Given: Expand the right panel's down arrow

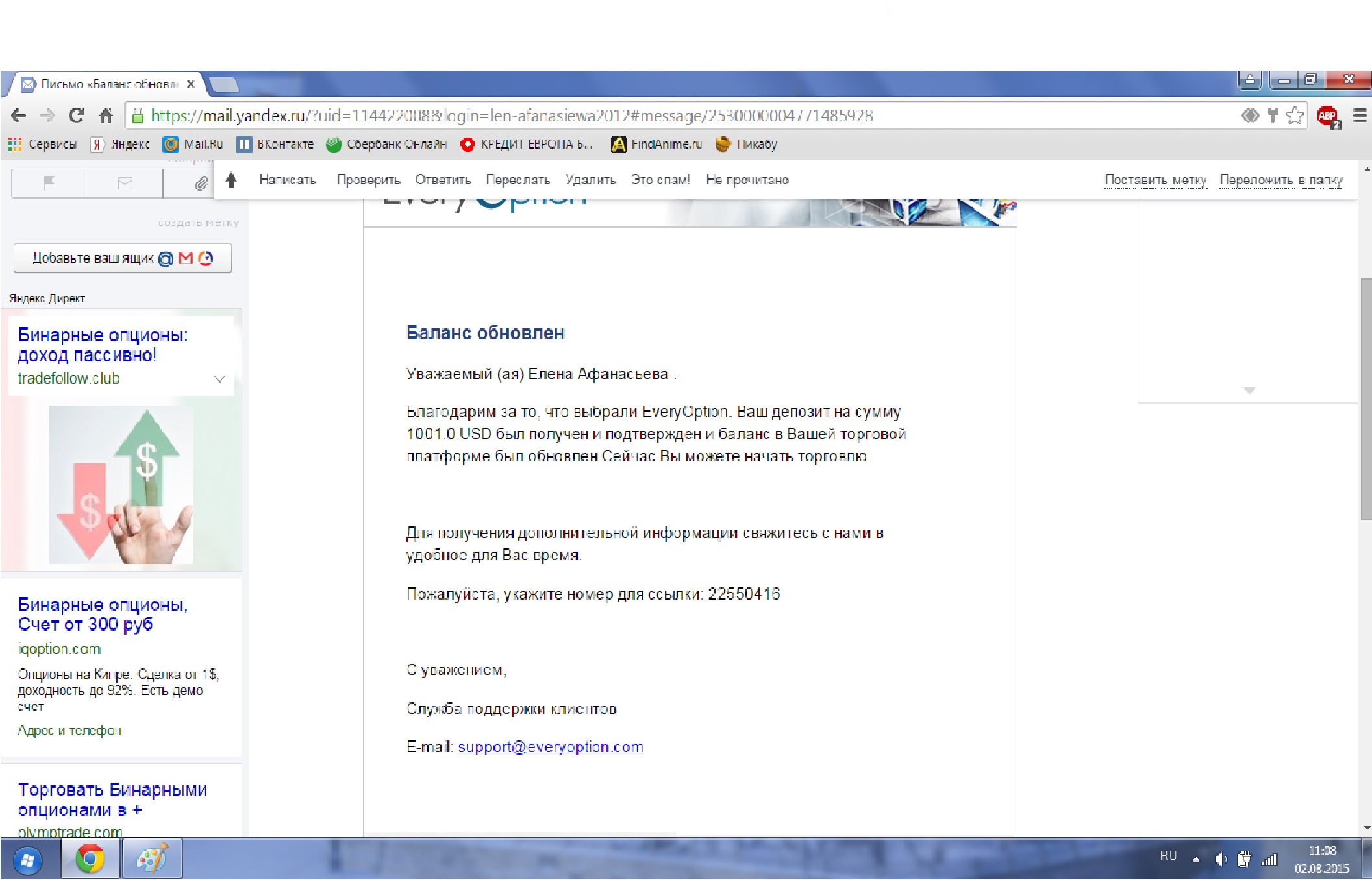Looking at the screenshot, I should tap(1249, 390).
